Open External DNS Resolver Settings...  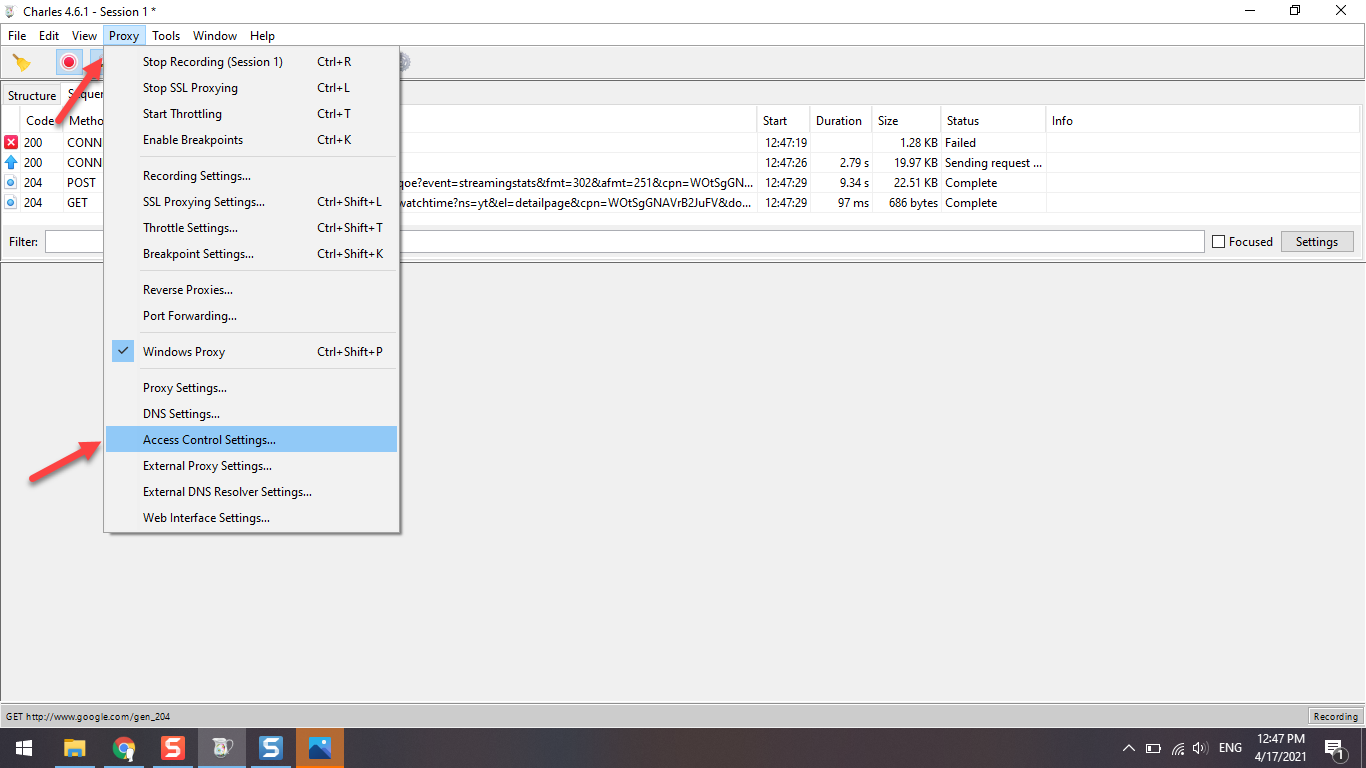[251, 492]
